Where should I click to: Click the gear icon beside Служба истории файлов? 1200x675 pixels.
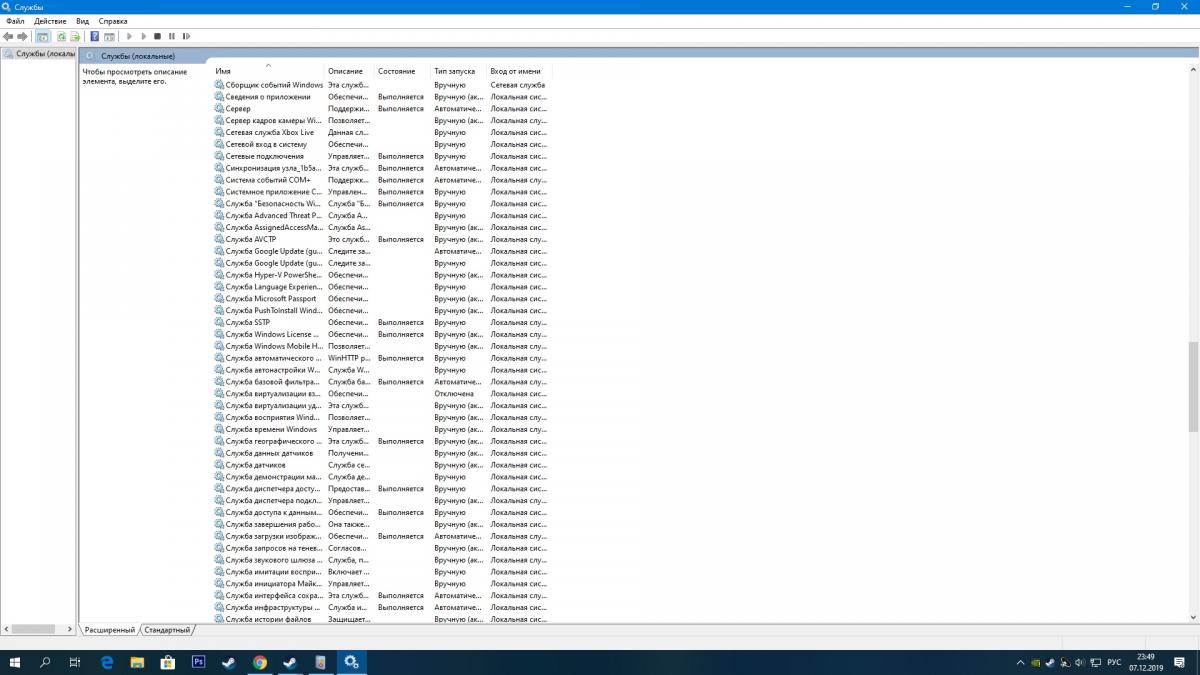pyautogui.click(x=219, y=619)
